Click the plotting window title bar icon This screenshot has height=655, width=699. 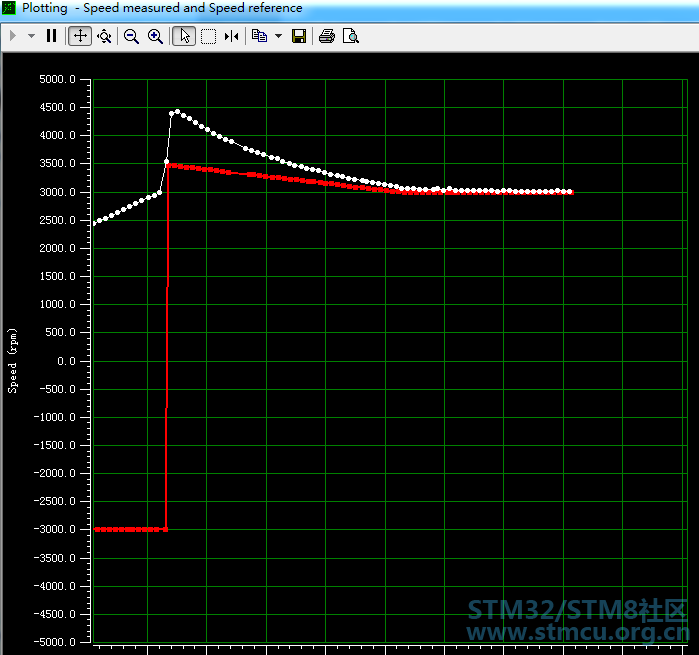click(x=10, y=8)
